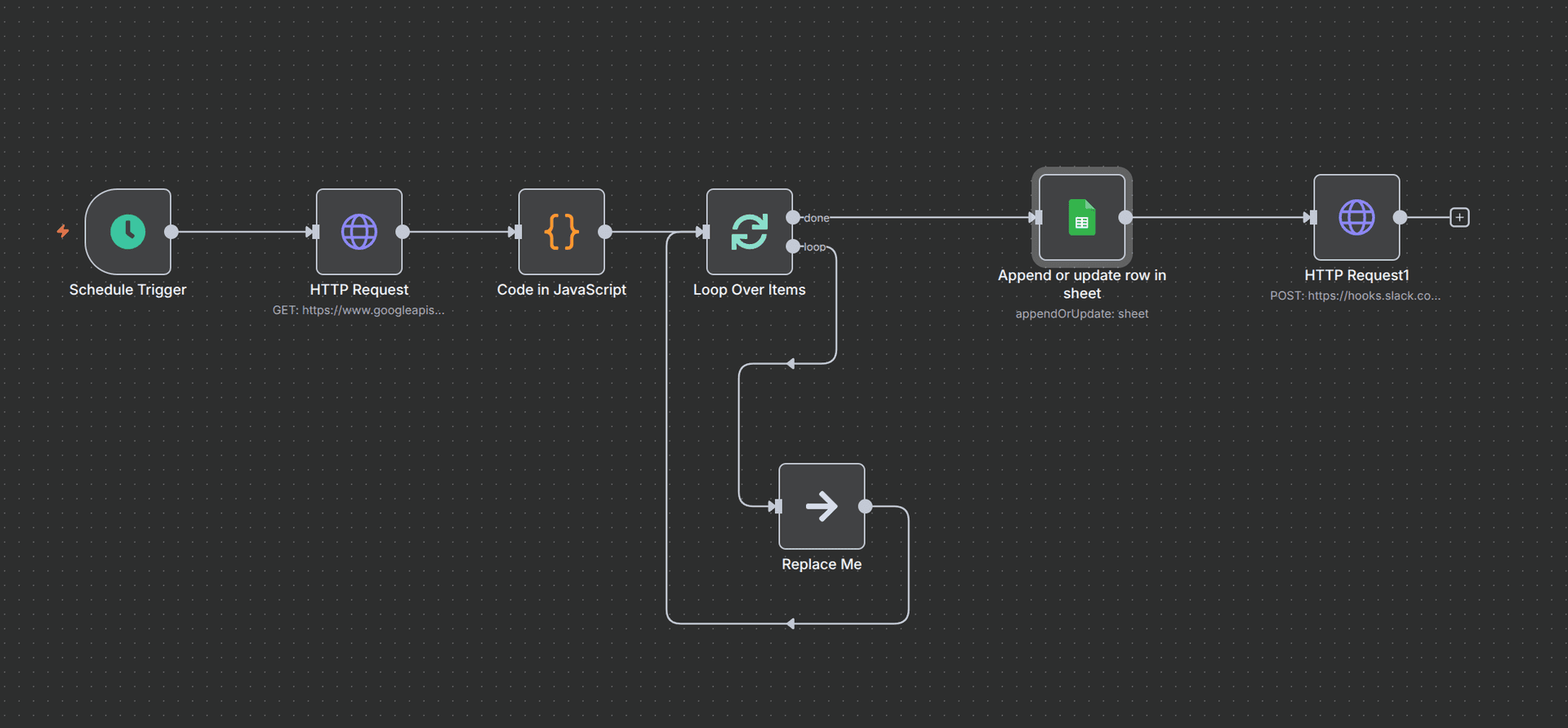
Task: Select the Google Sheets append row node
Action: click(x=1082, y=217)
